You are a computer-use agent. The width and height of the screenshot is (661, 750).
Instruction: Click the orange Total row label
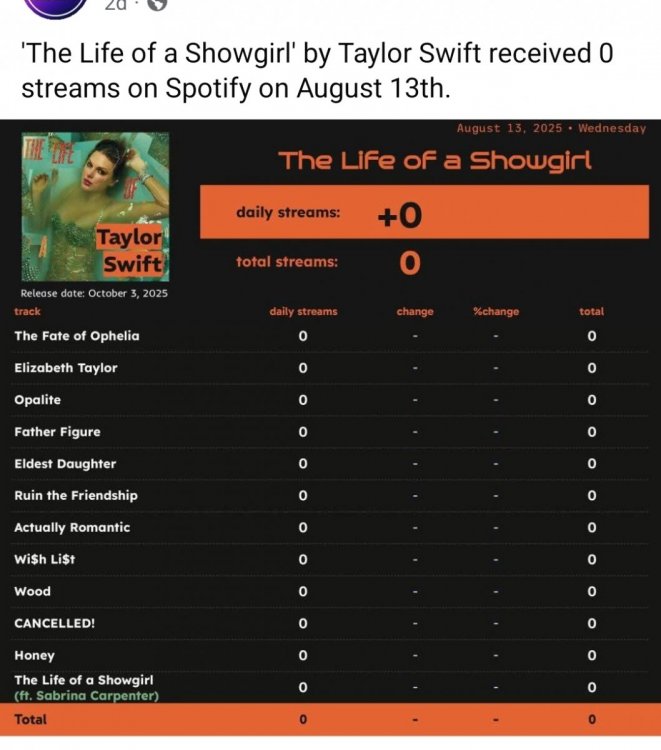[x=31, y=719]
